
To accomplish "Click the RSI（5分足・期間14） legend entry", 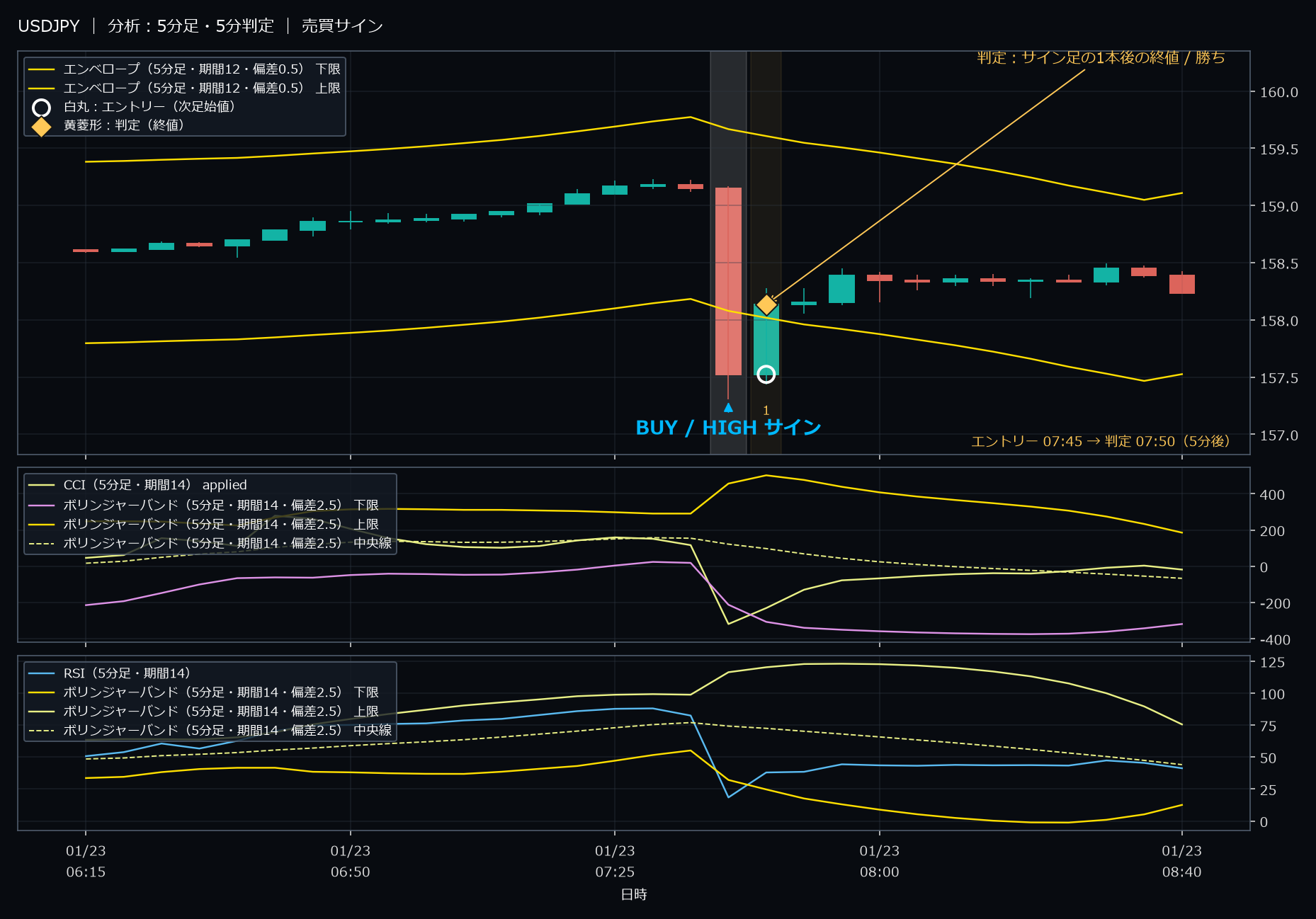I will 110,673.
